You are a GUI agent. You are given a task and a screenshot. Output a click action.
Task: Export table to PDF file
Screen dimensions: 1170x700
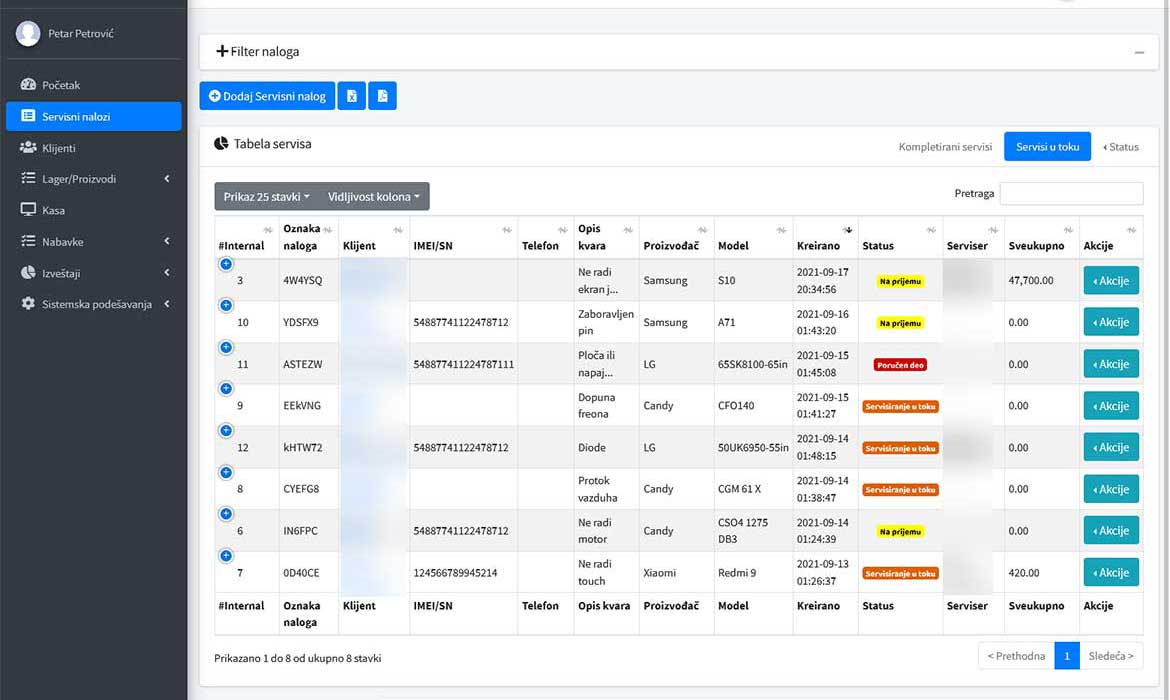coord(382,96)
